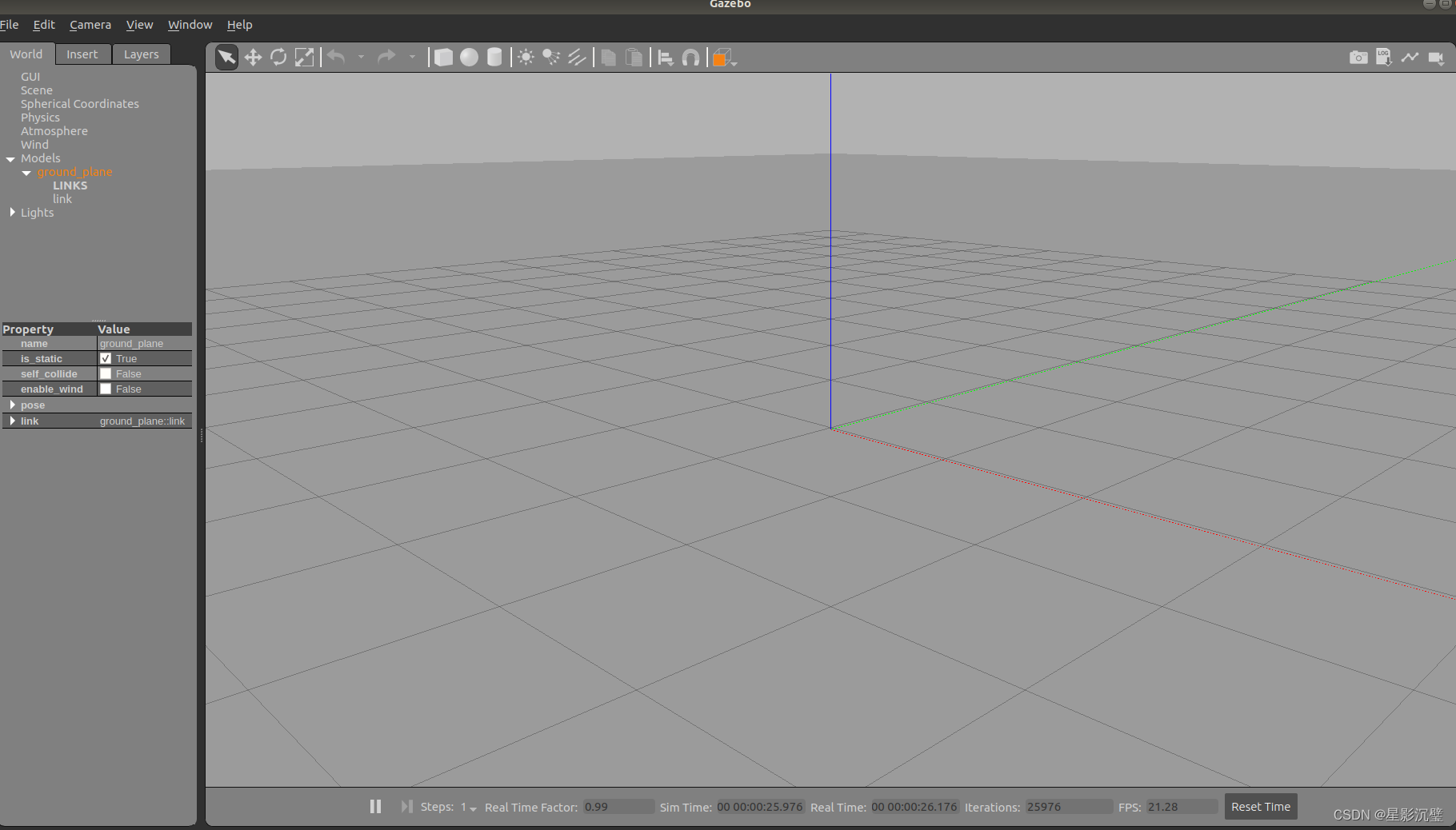Click the Property column header
Screen dimensions: 1456x830
[x=48, y=329]
